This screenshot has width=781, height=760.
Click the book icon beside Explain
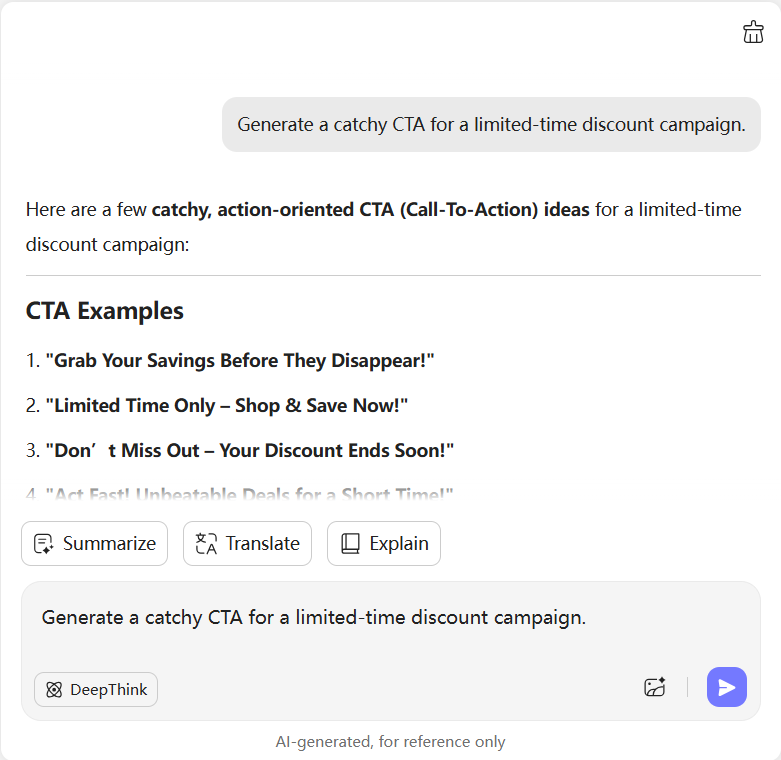point(350,544)
